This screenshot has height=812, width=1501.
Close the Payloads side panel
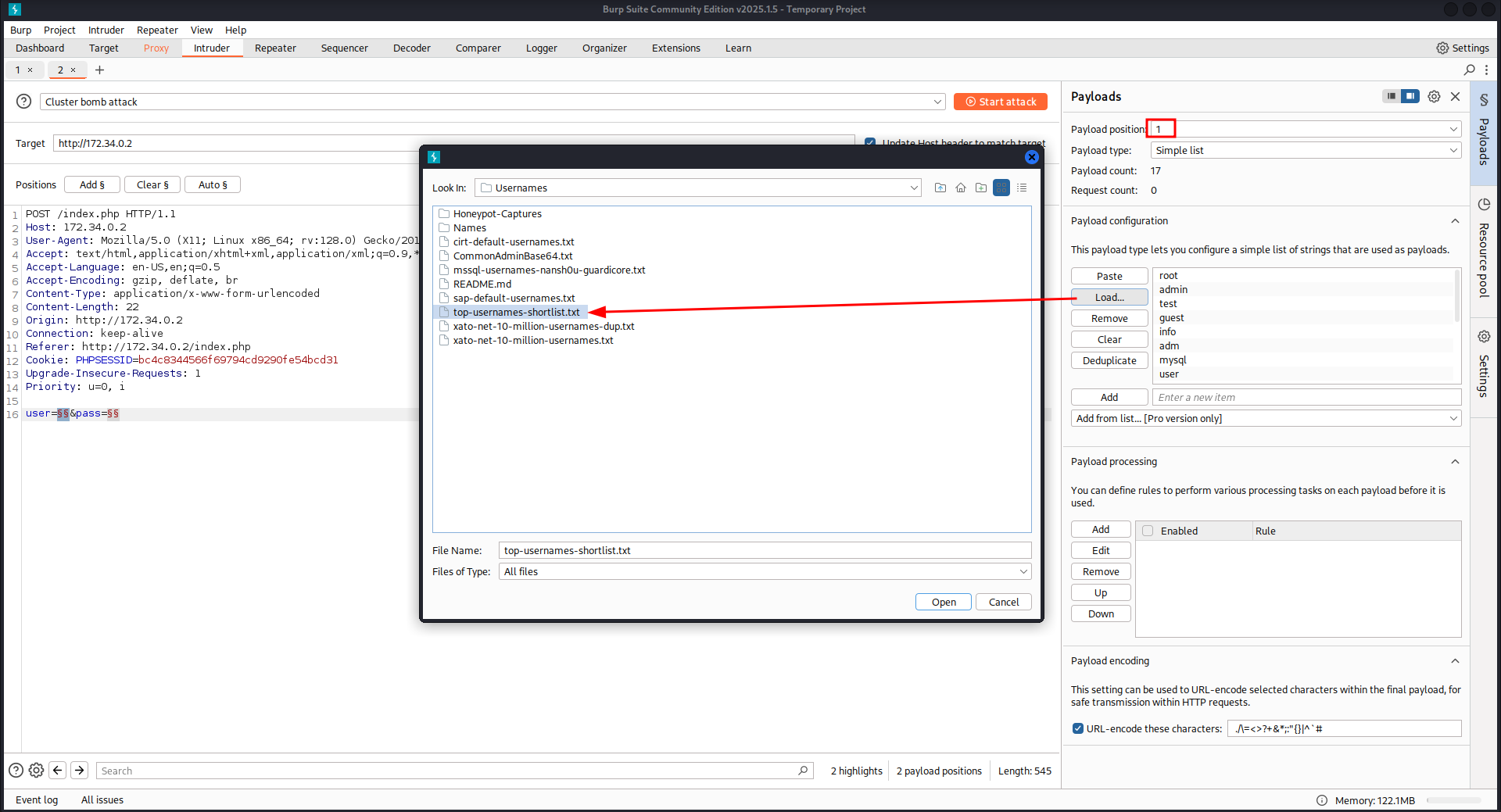1455,96
